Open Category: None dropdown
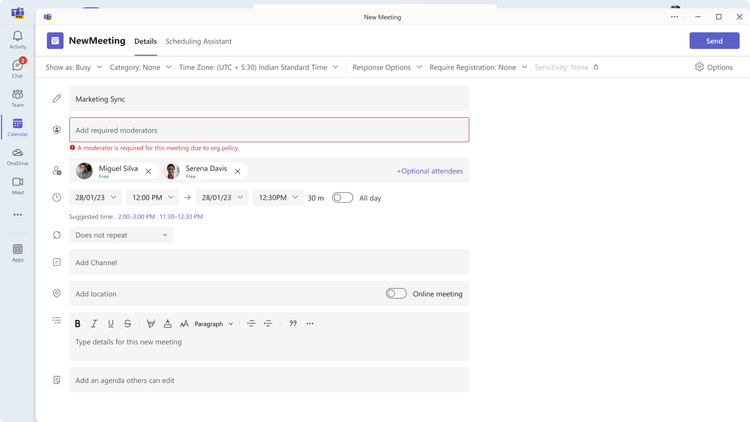750x422 pixels. [140, 67]
